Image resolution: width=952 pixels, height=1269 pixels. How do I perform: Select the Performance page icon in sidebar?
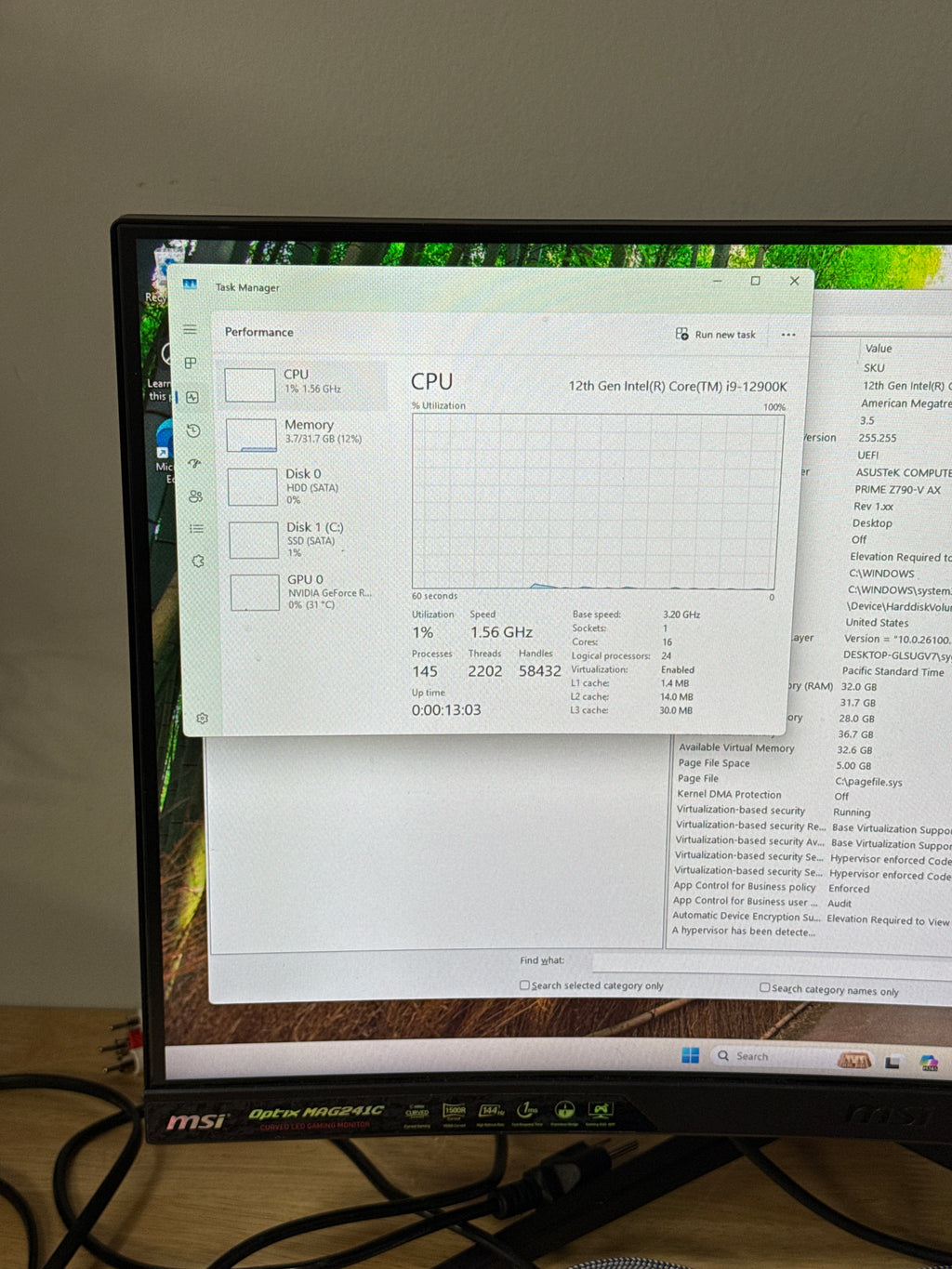(x=192, y=397)
